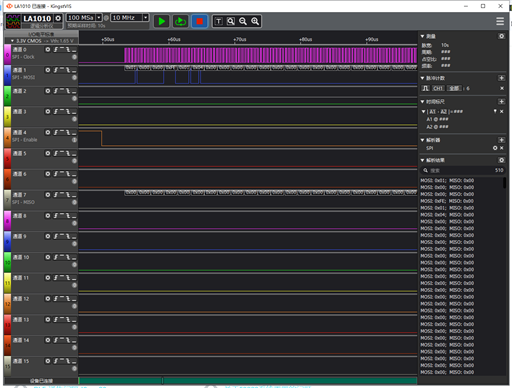Collapse the measurement panel section

(x=422, y=36)
